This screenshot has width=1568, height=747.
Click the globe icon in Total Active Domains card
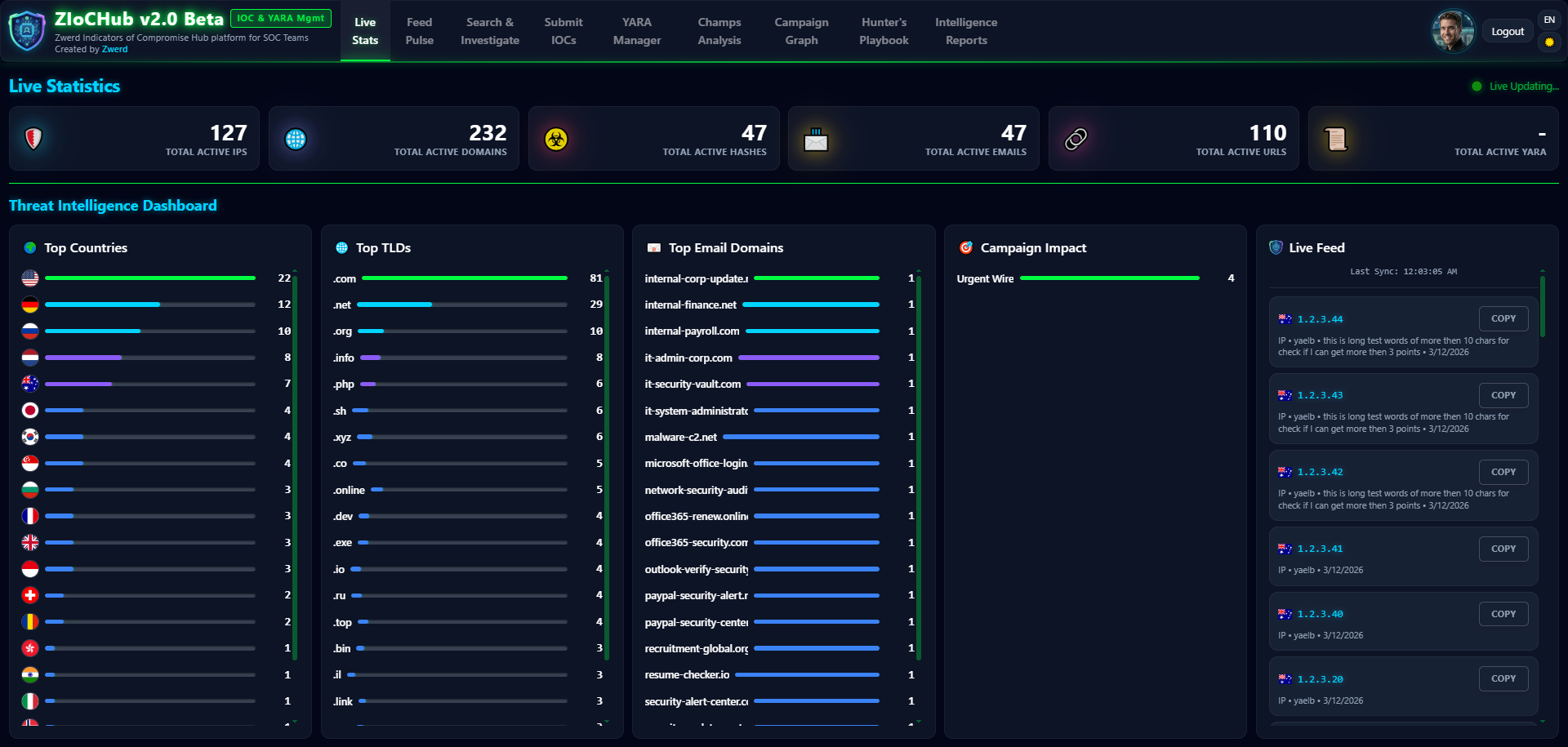296,140
